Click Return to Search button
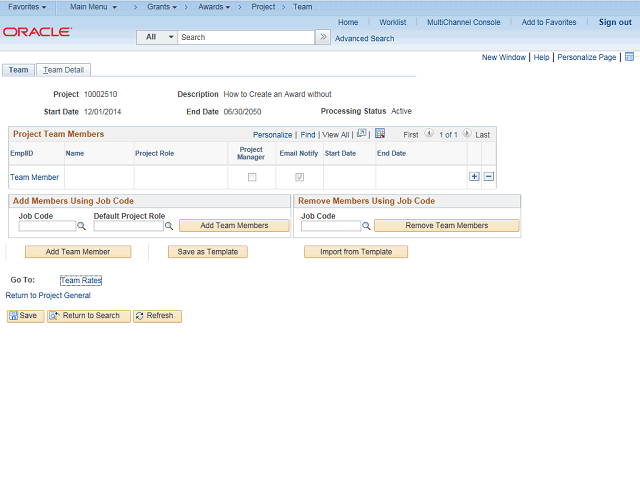 tap(89, 316)
